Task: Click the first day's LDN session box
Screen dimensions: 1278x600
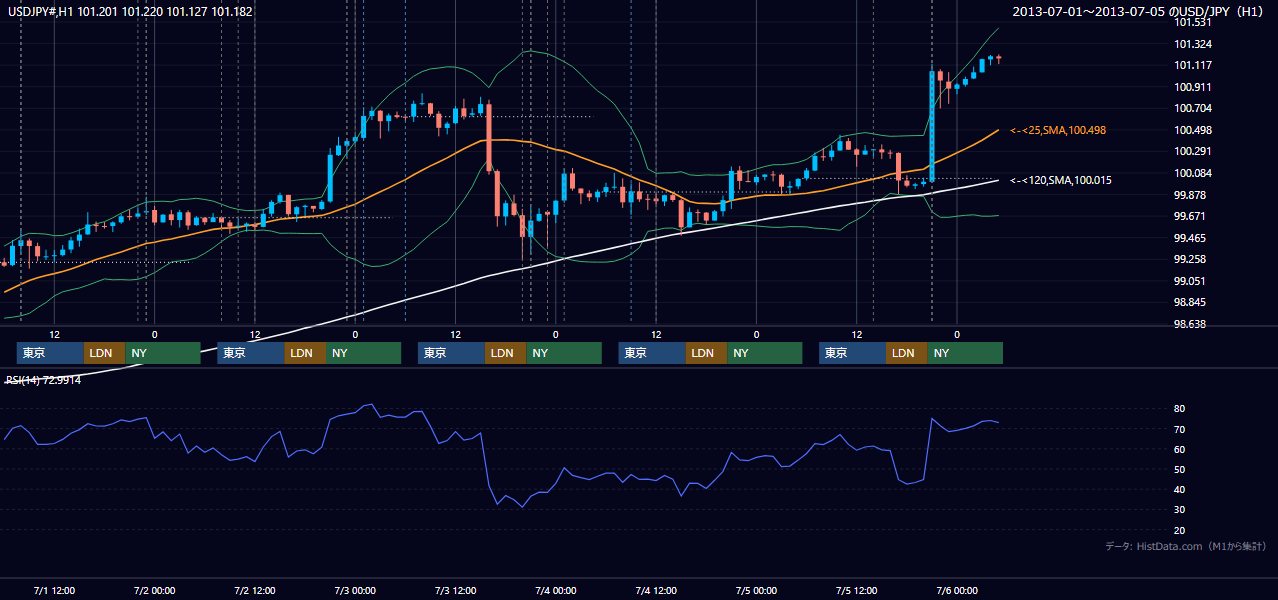Action: [x=105, y=353]
